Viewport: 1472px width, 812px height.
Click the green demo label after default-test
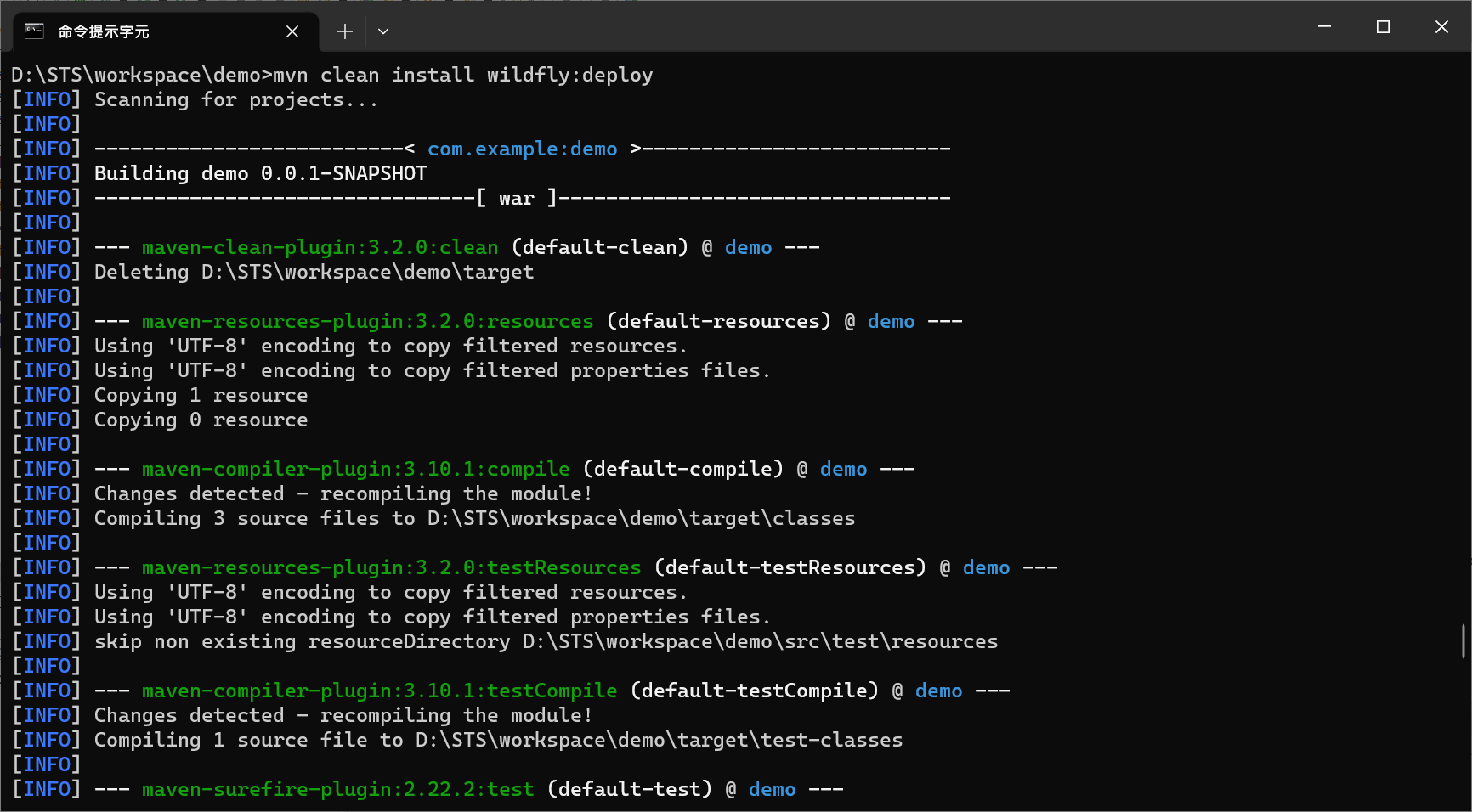(x=772, y=789)
